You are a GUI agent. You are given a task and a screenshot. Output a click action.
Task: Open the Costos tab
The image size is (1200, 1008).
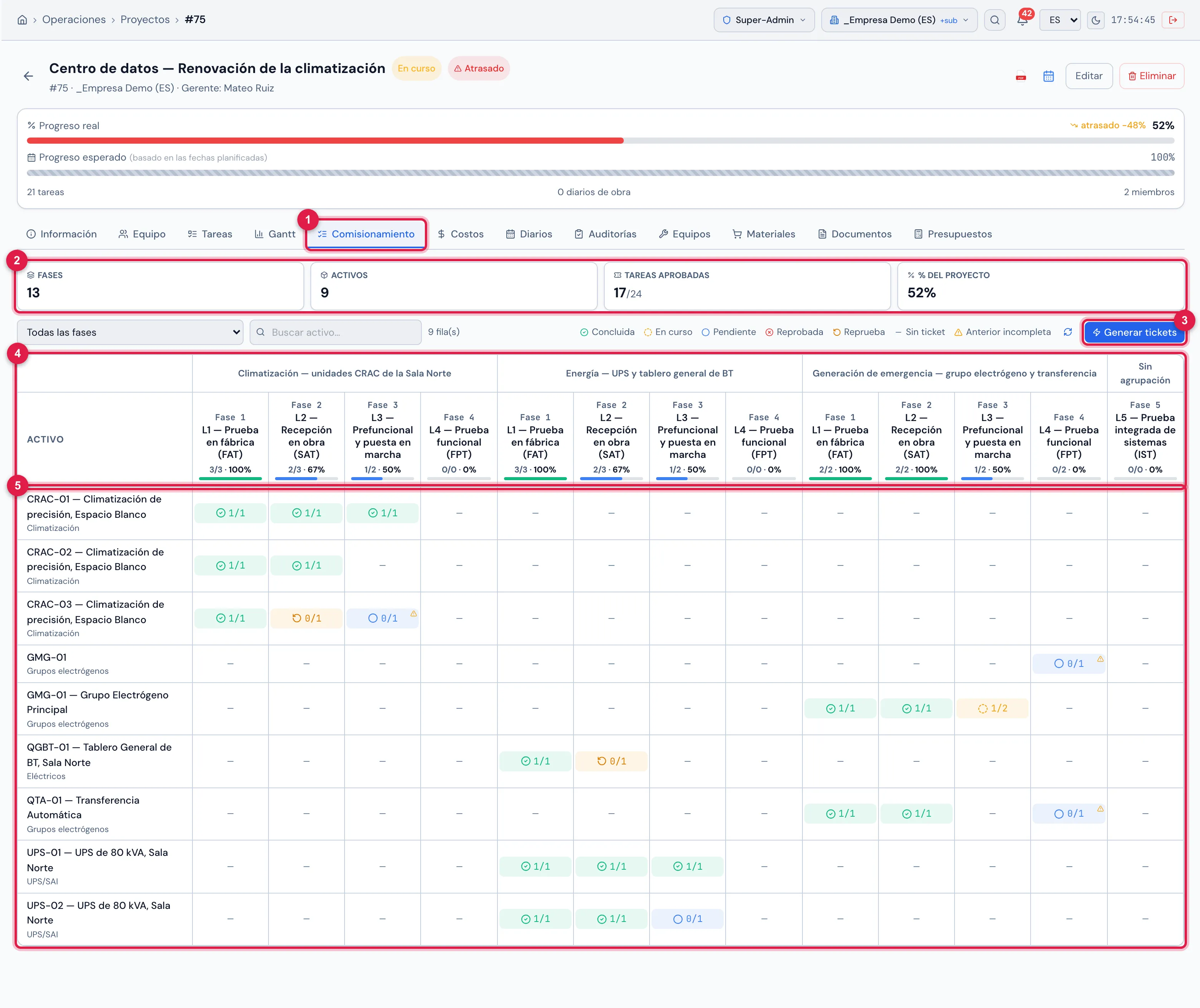point(461,234)
